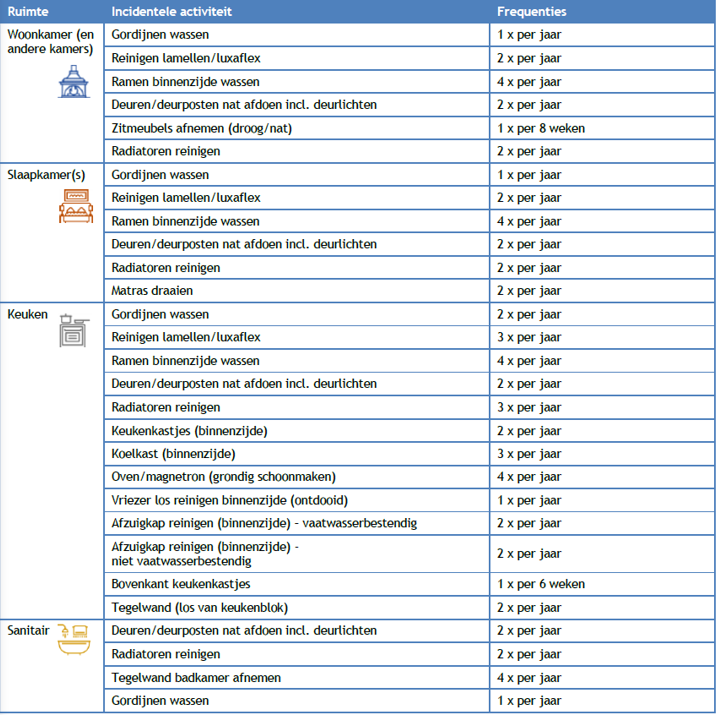Click Oven/magnetron (grondig schoonmaken)
718x715 pixels.
pyautogui.click(x=223, y=477)
